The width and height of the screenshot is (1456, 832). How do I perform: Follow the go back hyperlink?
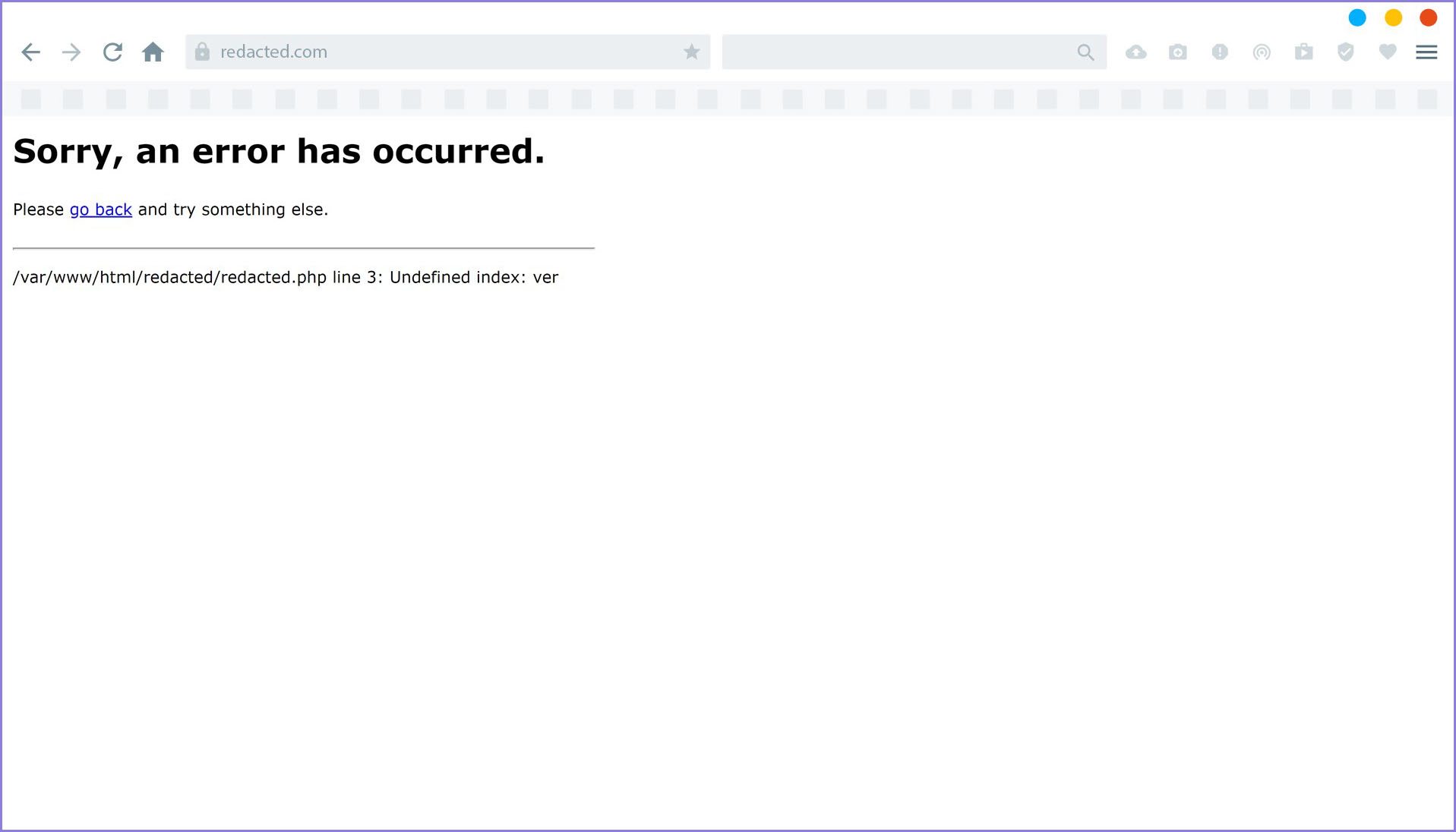tap(100, 210)
